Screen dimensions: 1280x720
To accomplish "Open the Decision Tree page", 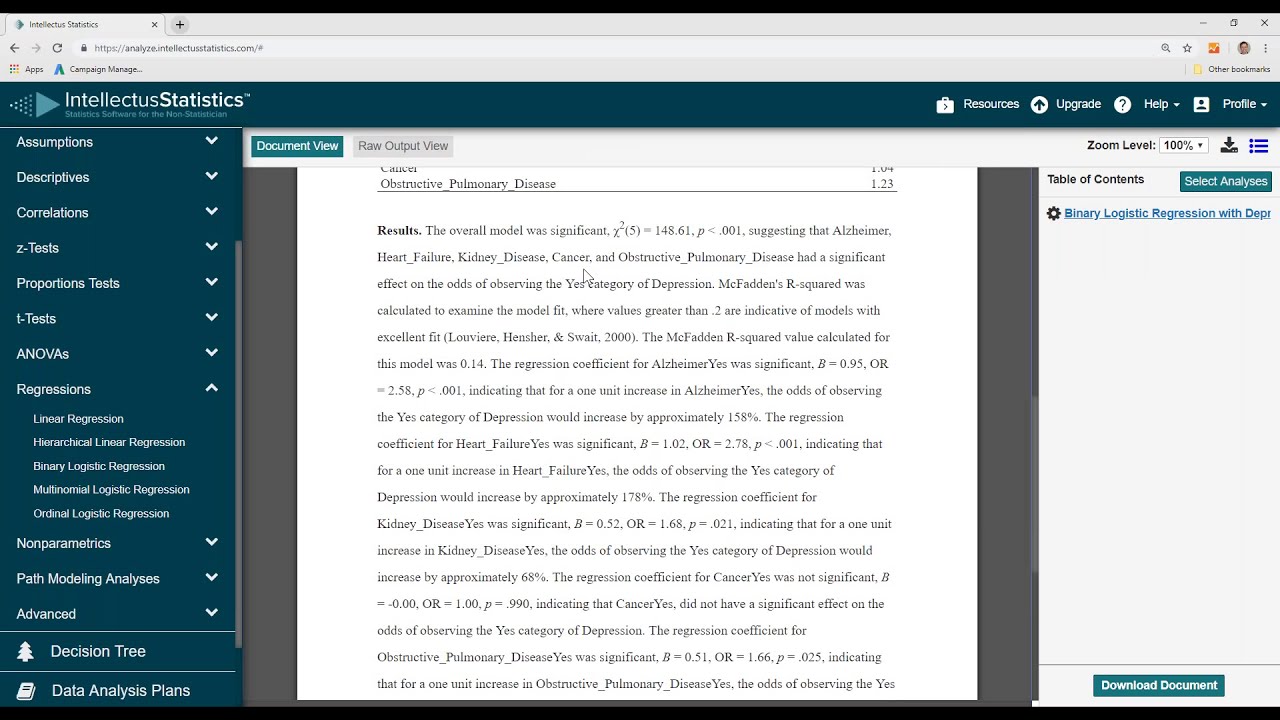I will point(98,652).
